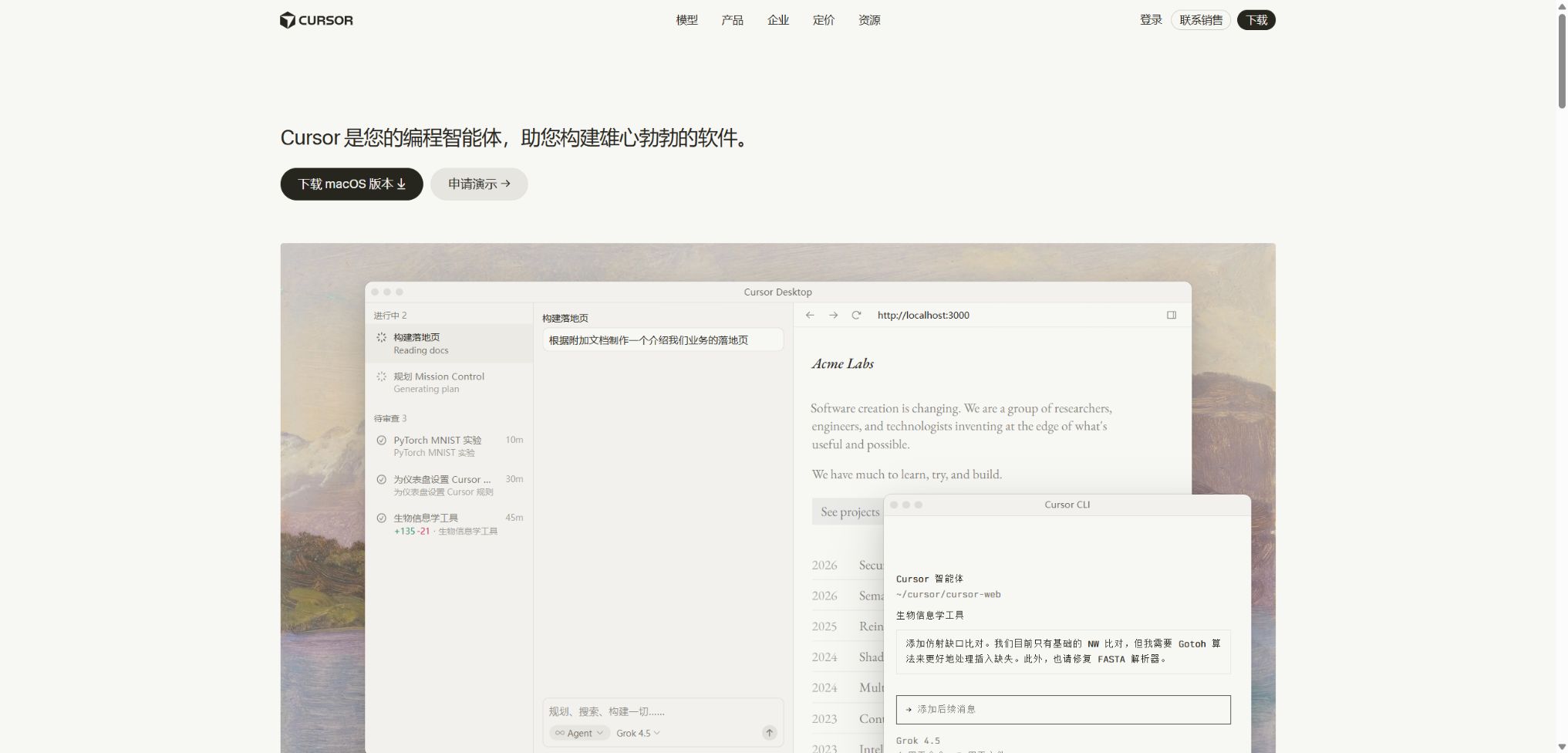Click the check icon beside 为仪表盘设置 Cursor
Image resolution: width=1568 pixels, height=753 pixels.
coord(381,479)
